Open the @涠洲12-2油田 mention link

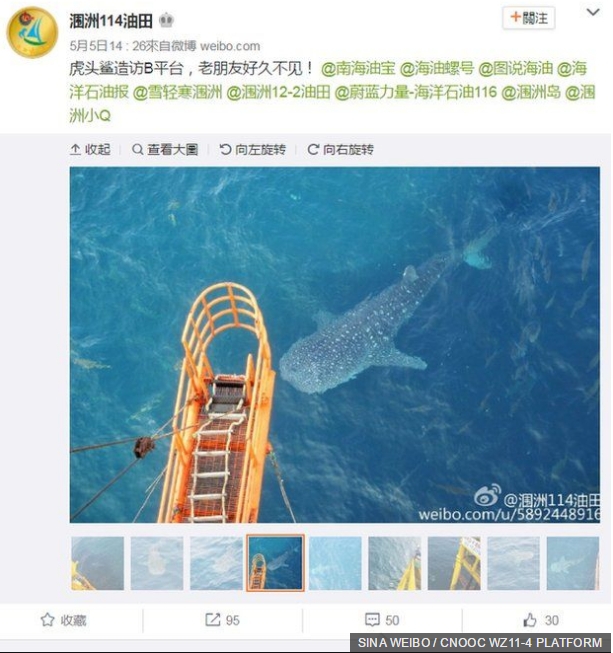[278, 92]
